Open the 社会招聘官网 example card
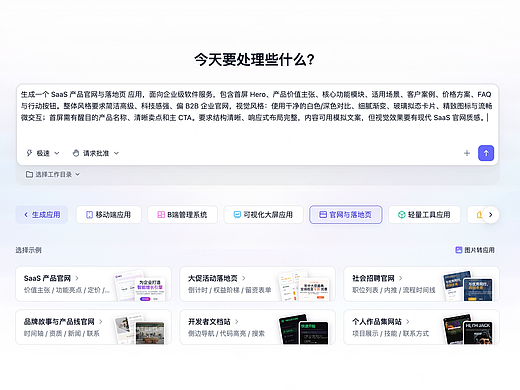This screenshot has width=520, height=390. pos(421,284)
